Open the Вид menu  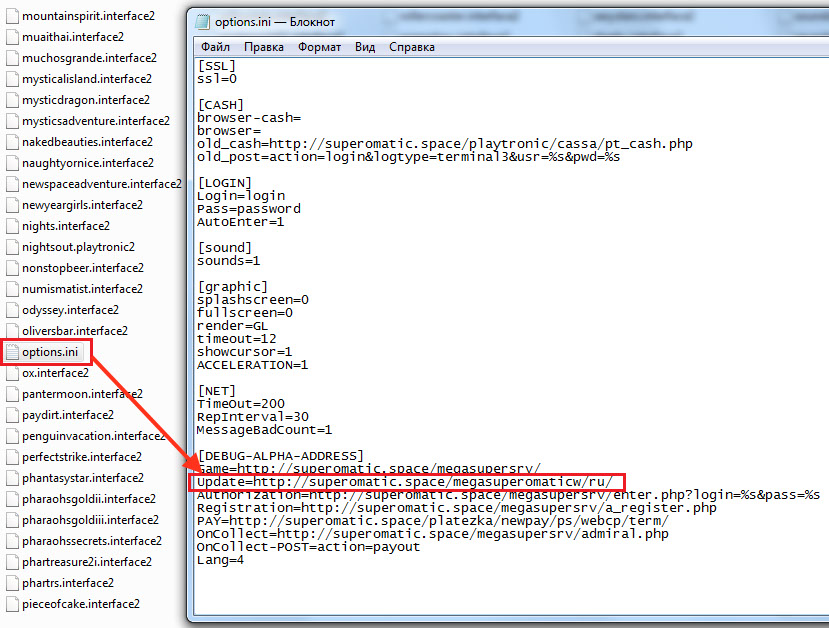tap(365, 47)
